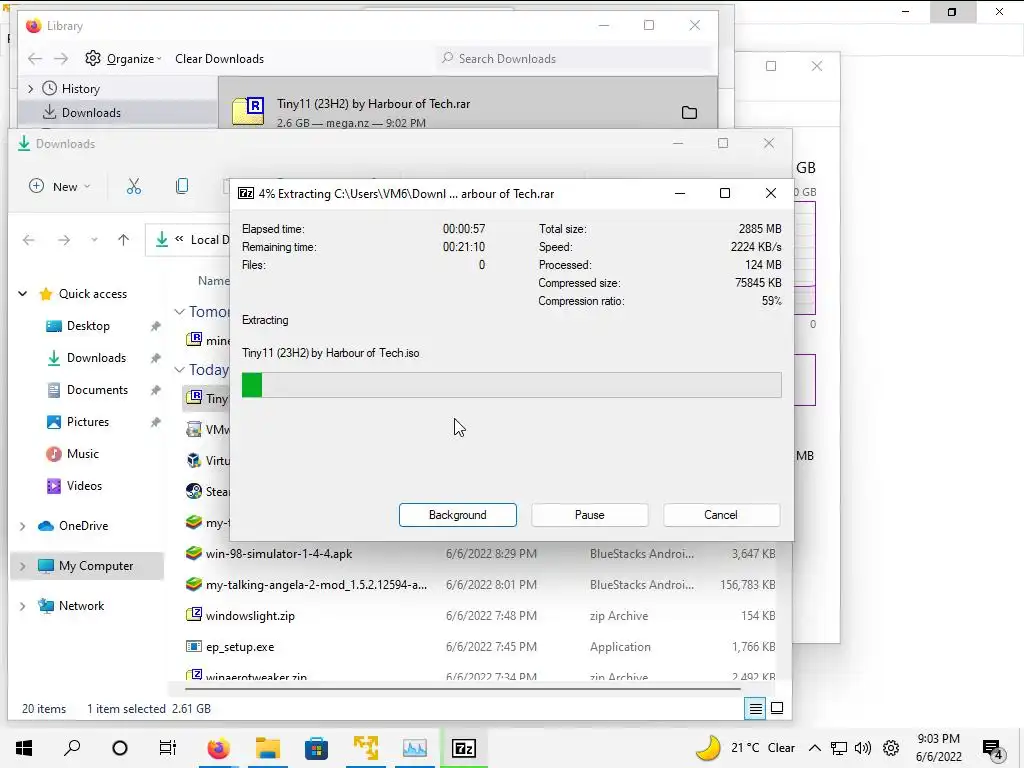Pause the 7-Zip extraction
This screenshot has height=768, width=1024.
click(x=589, y=515)
